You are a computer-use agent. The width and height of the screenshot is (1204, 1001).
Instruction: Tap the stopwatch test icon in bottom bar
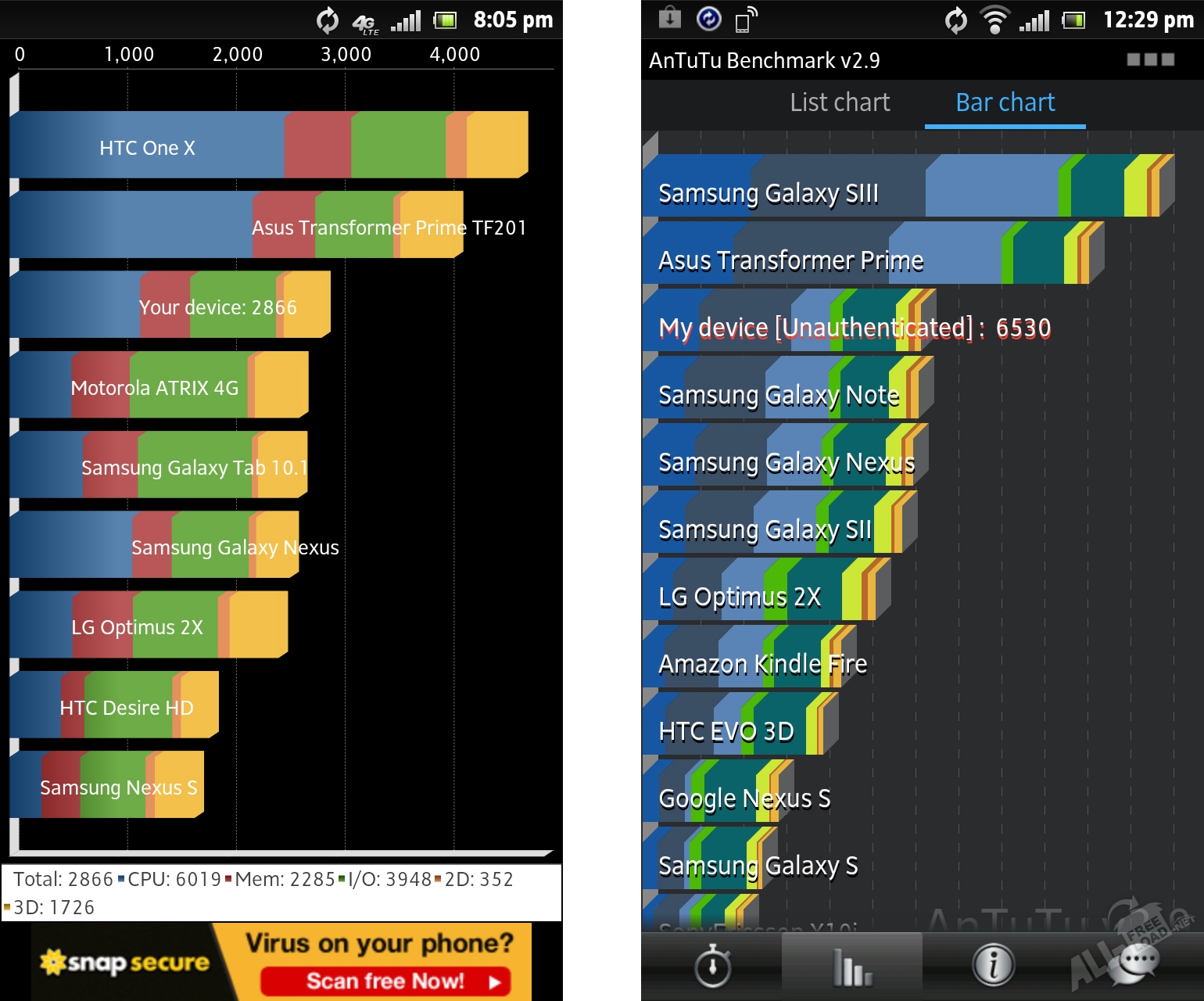click(712, 967)
